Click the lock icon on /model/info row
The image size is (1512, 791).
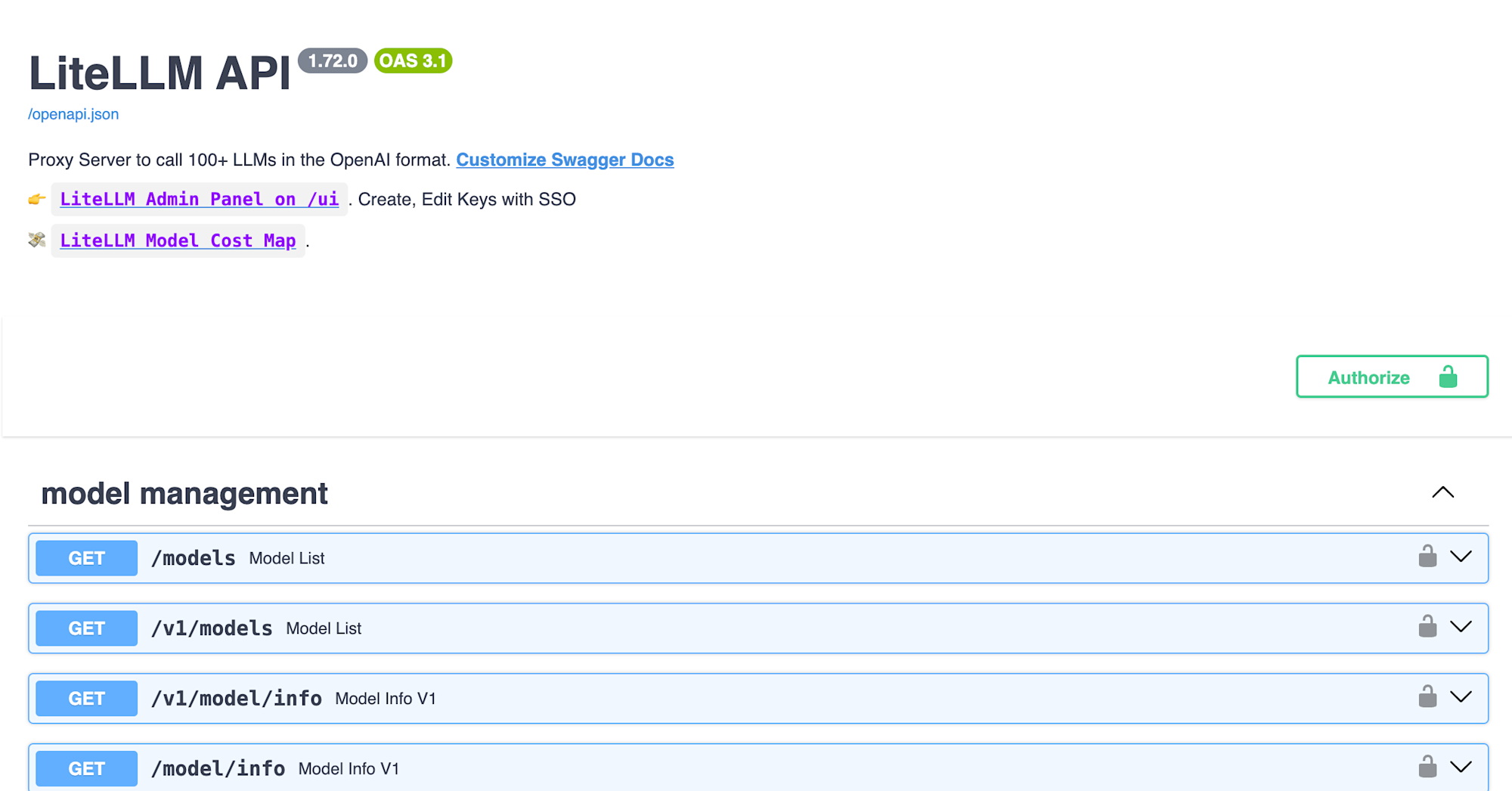pos(1427,767)
